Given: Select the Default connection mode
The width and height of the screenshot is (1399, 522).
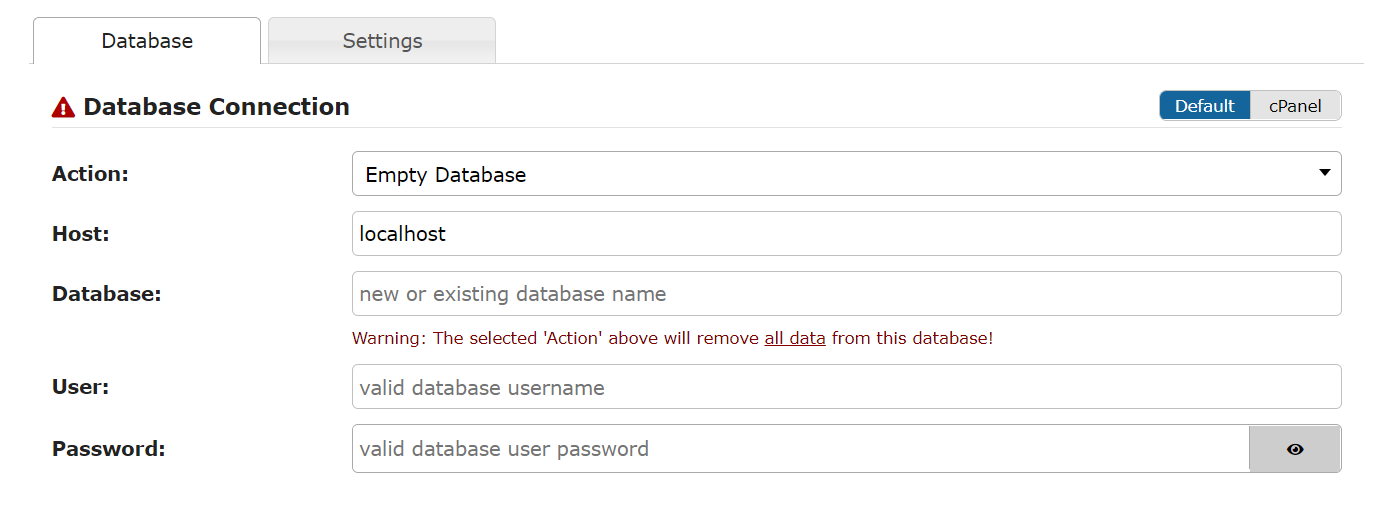Looking at the screenshot, I should (x=1205, y=106).
